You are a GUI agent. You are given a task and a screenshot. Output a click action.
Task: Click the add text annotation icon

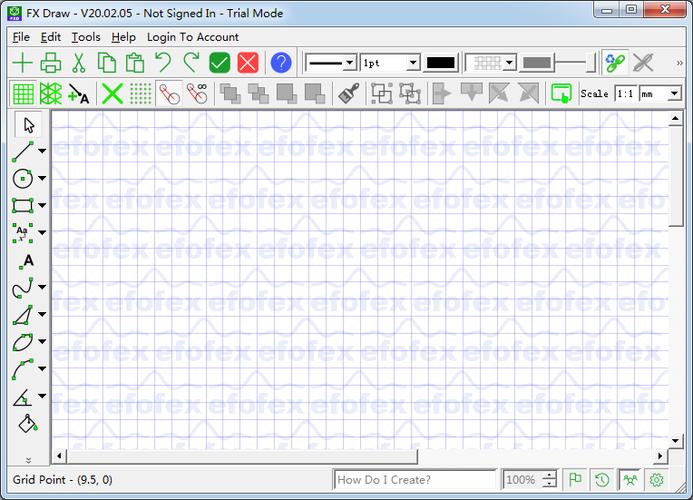pos(79,94)
